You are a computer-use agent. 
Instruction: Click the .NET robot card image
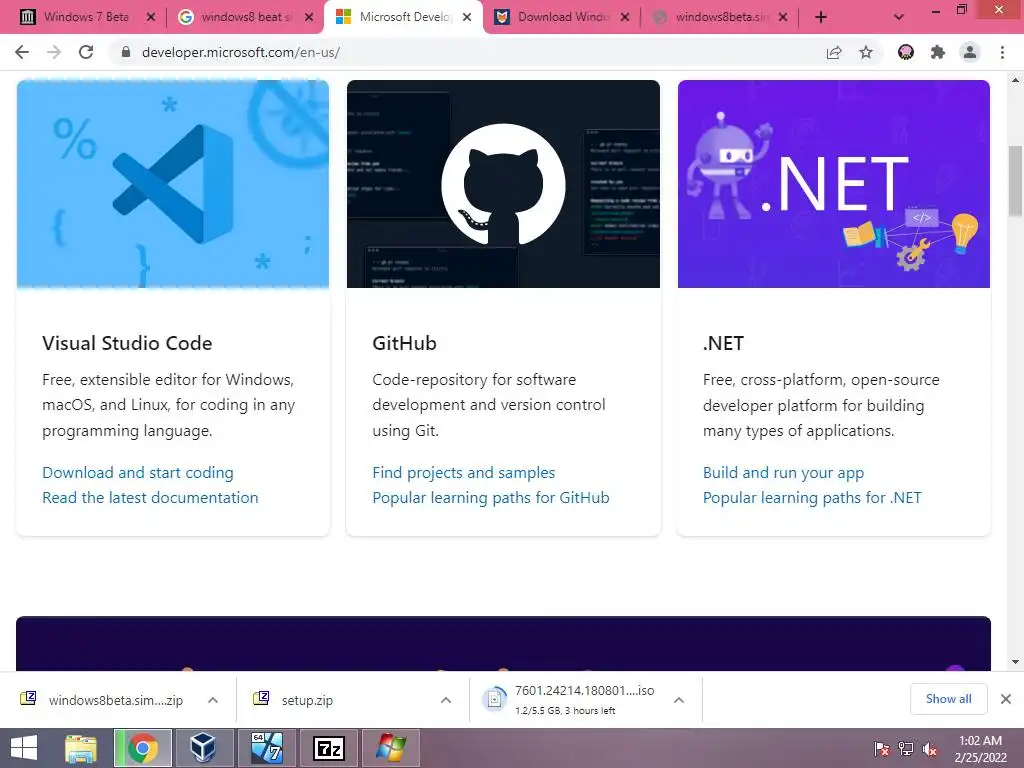834,184
